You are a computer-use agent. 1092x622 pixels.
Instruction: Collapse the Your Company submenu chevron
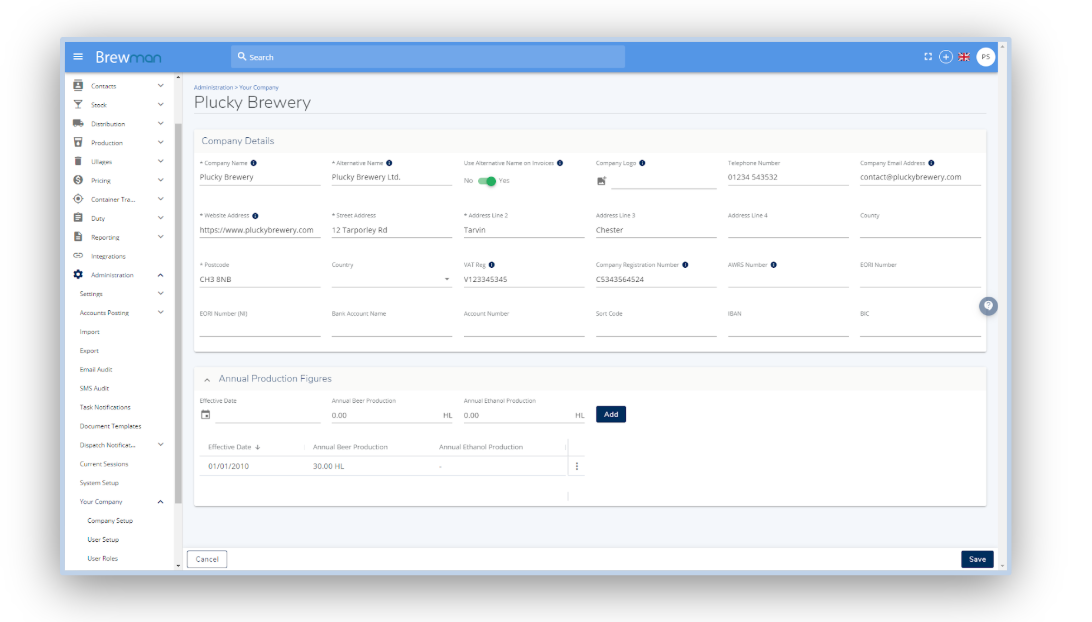160,502
